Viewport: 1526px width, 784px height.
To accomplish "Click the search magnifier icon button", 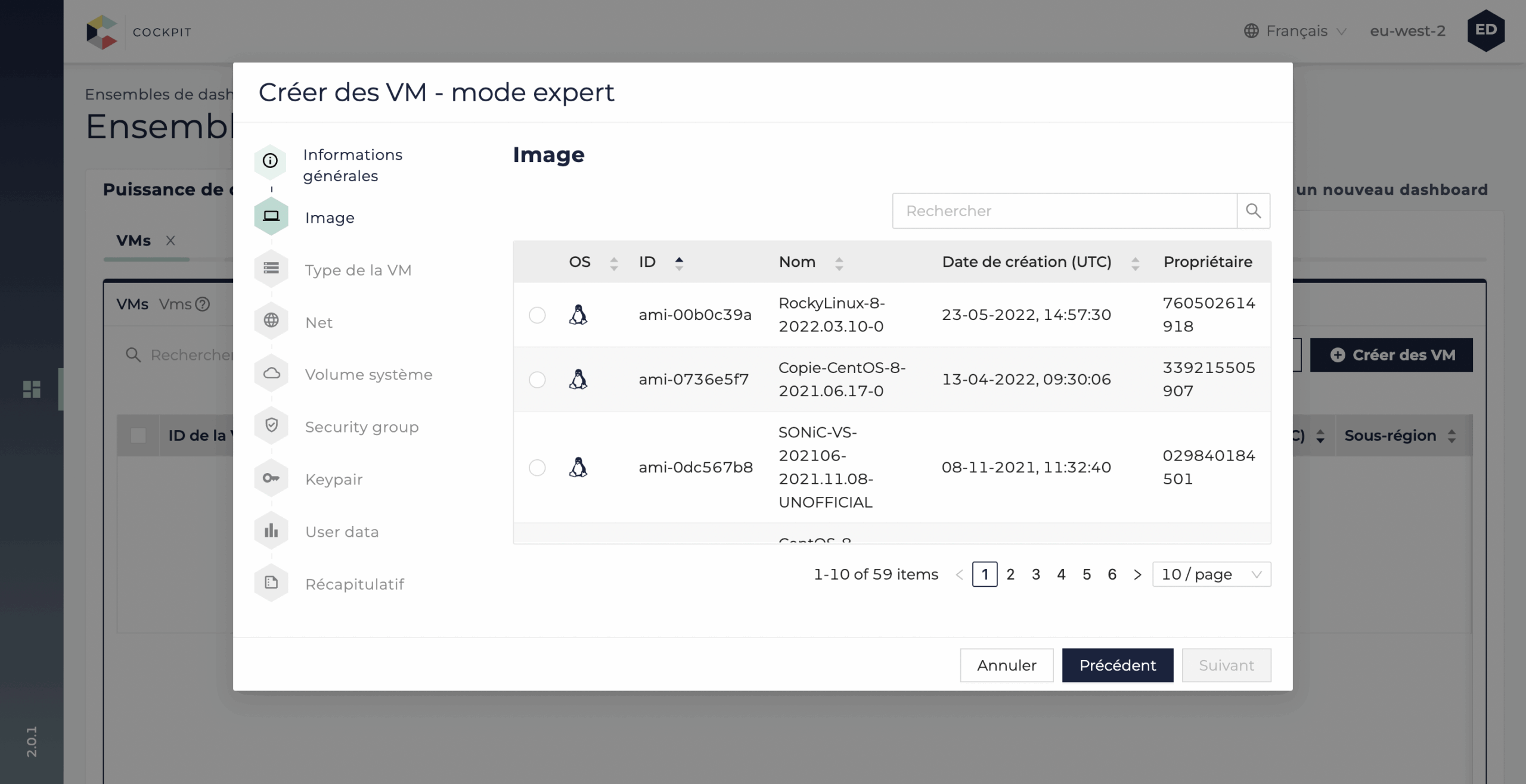I will (1253, 211).
